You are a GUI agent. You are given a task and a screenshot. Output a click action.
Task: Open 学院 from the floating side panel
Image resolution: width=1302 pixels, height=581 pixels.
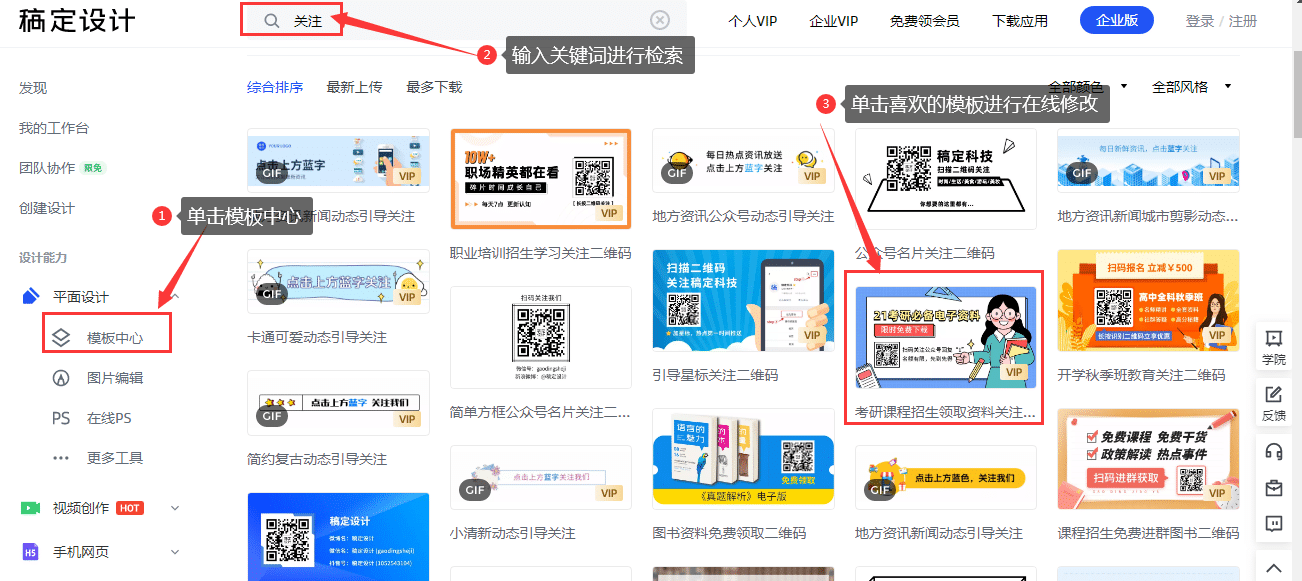coord(1274,346)
